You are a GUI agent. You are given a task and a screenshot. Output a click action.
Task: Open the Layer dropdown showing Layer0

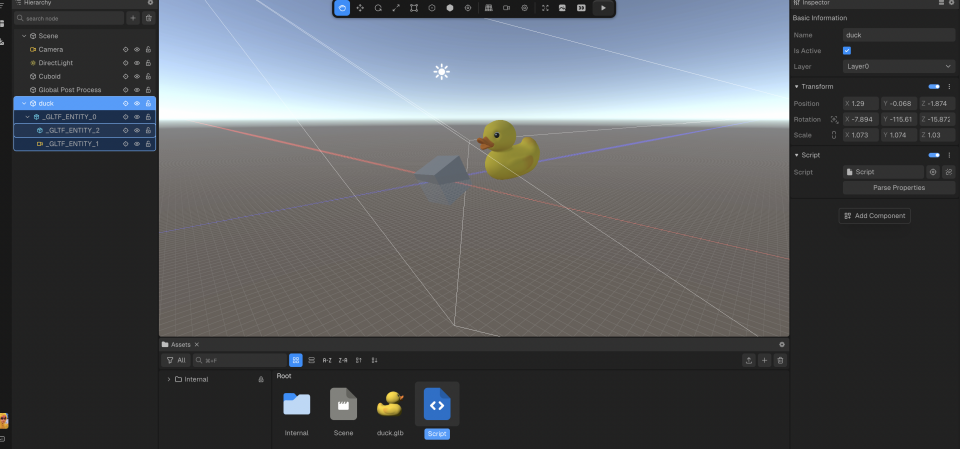(x=898, y=66)
